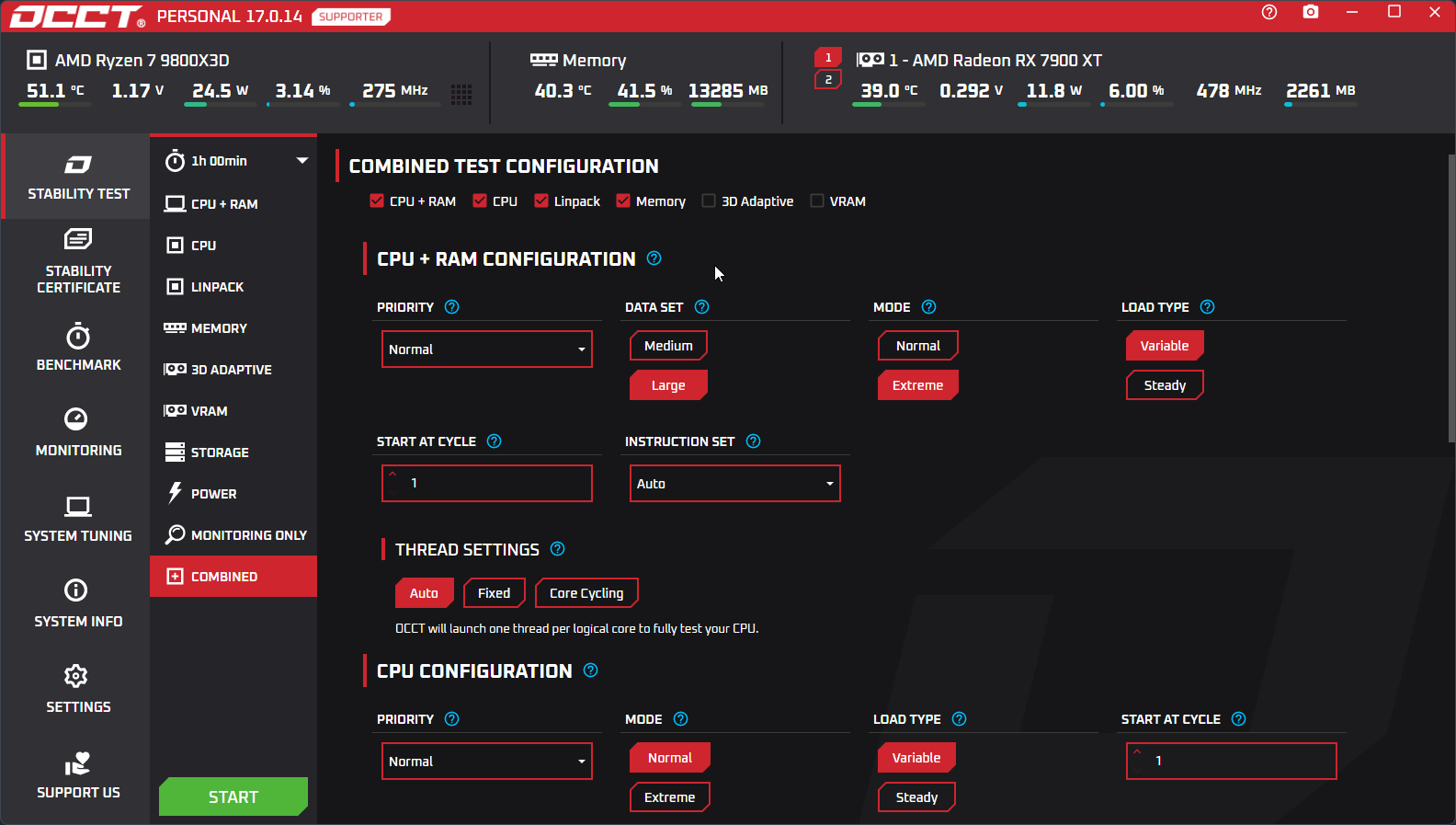View System Info section
The width and height of the screenshot is (1456, 825).
(x=78, y=603)
